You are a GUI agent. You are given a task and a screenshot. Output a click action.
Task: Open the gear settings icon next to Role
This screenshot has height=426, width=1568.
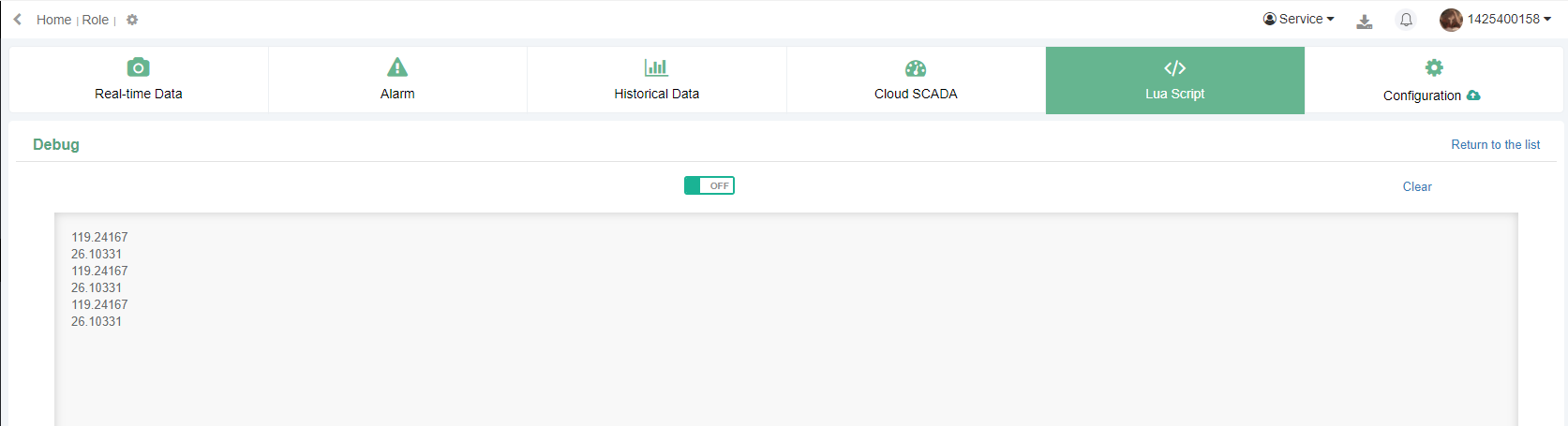tap(132, 20)
